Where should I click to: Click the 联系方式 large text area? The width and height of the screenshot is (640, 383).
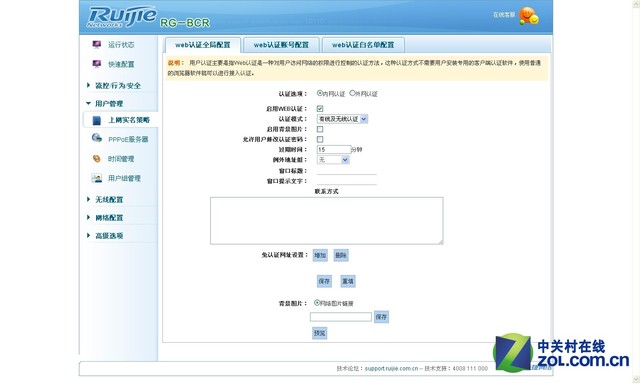pos(327,221)
